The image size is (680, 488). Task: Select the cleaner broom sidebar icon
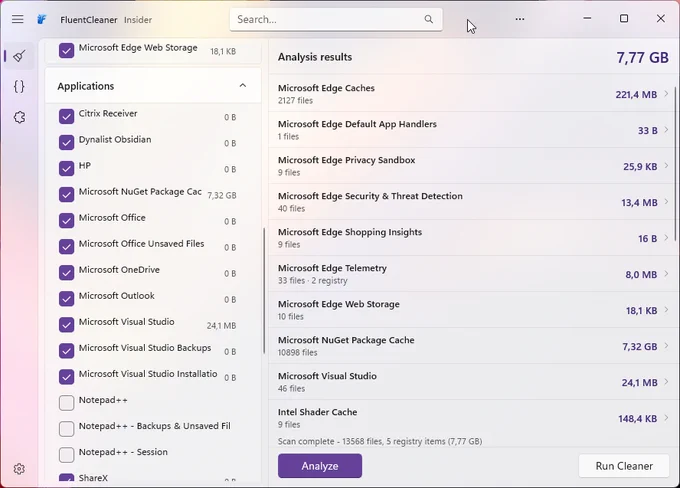(19, 56)
